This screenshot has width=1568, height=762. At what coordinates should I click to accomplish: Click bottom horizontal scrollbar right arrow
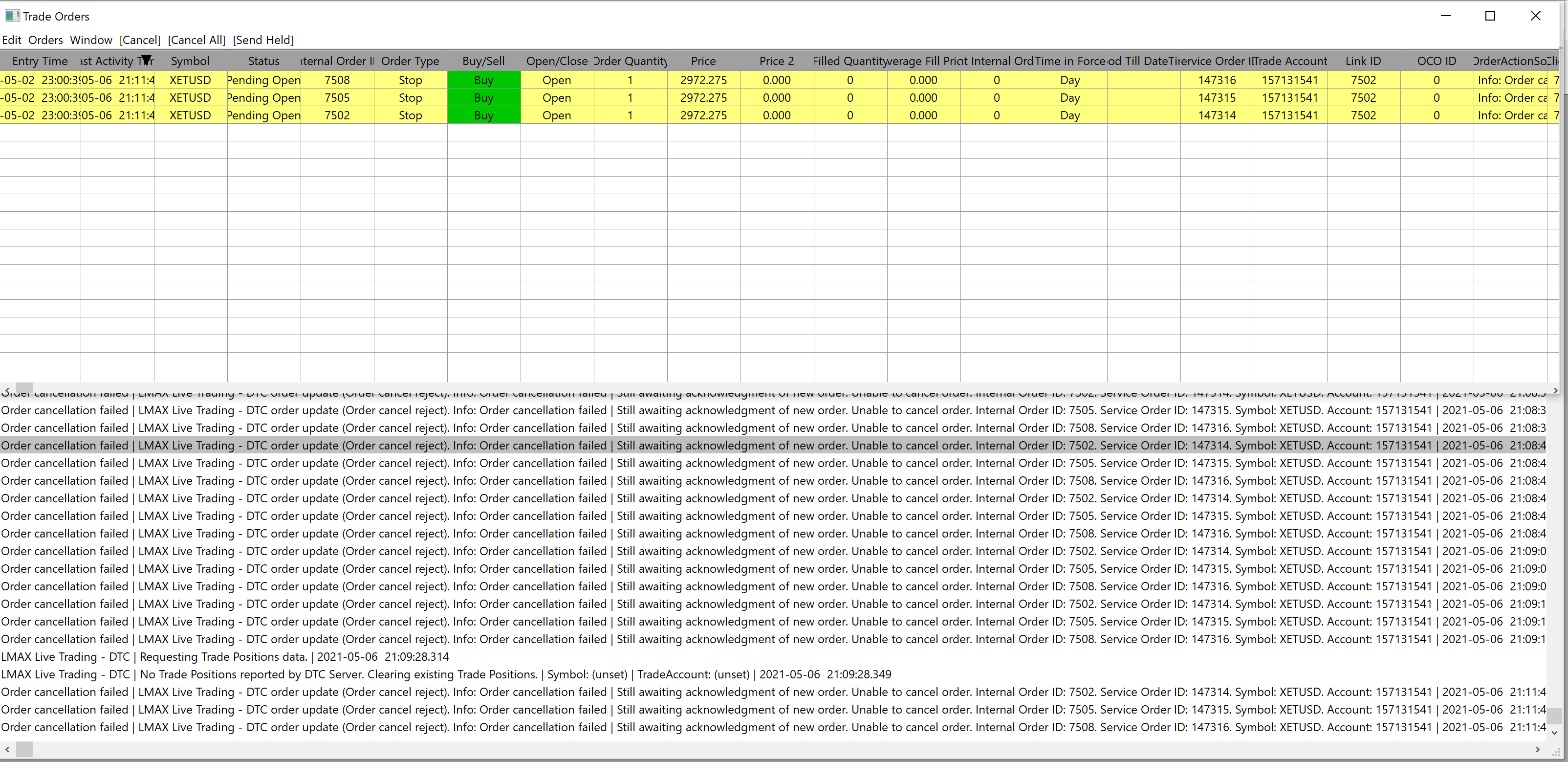[x=1537, y=749]
